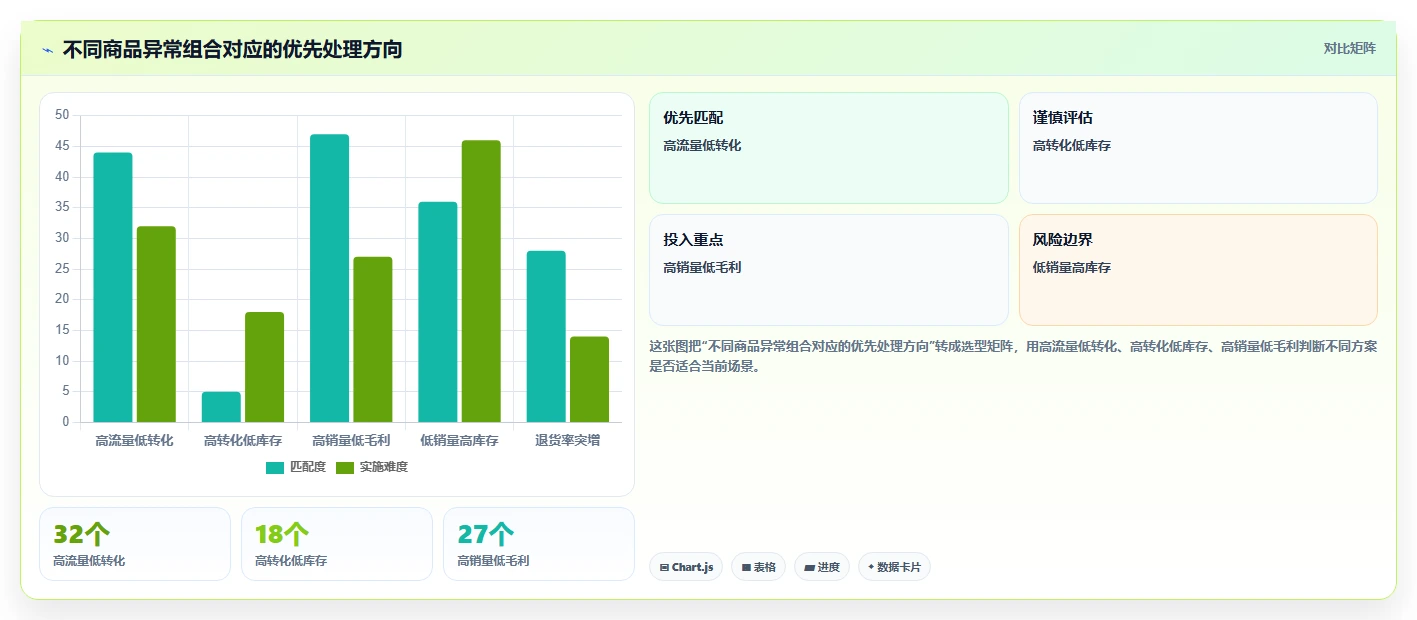Click the 50 y-axis tick label

62,116
